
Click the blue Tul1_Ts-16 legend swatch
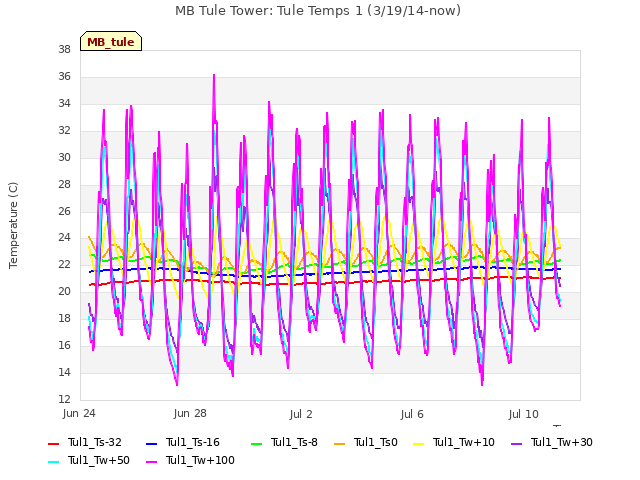pyautogui.click(x=151, y=443)
